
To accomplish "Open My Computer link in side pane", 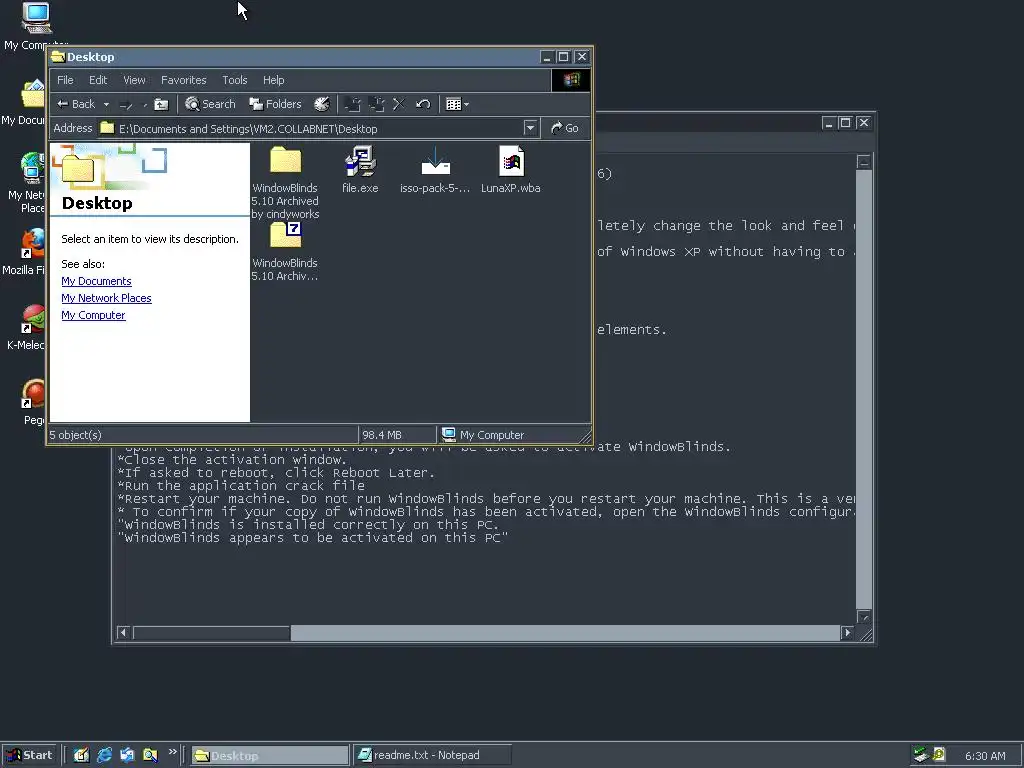I will tap(93, 315).
